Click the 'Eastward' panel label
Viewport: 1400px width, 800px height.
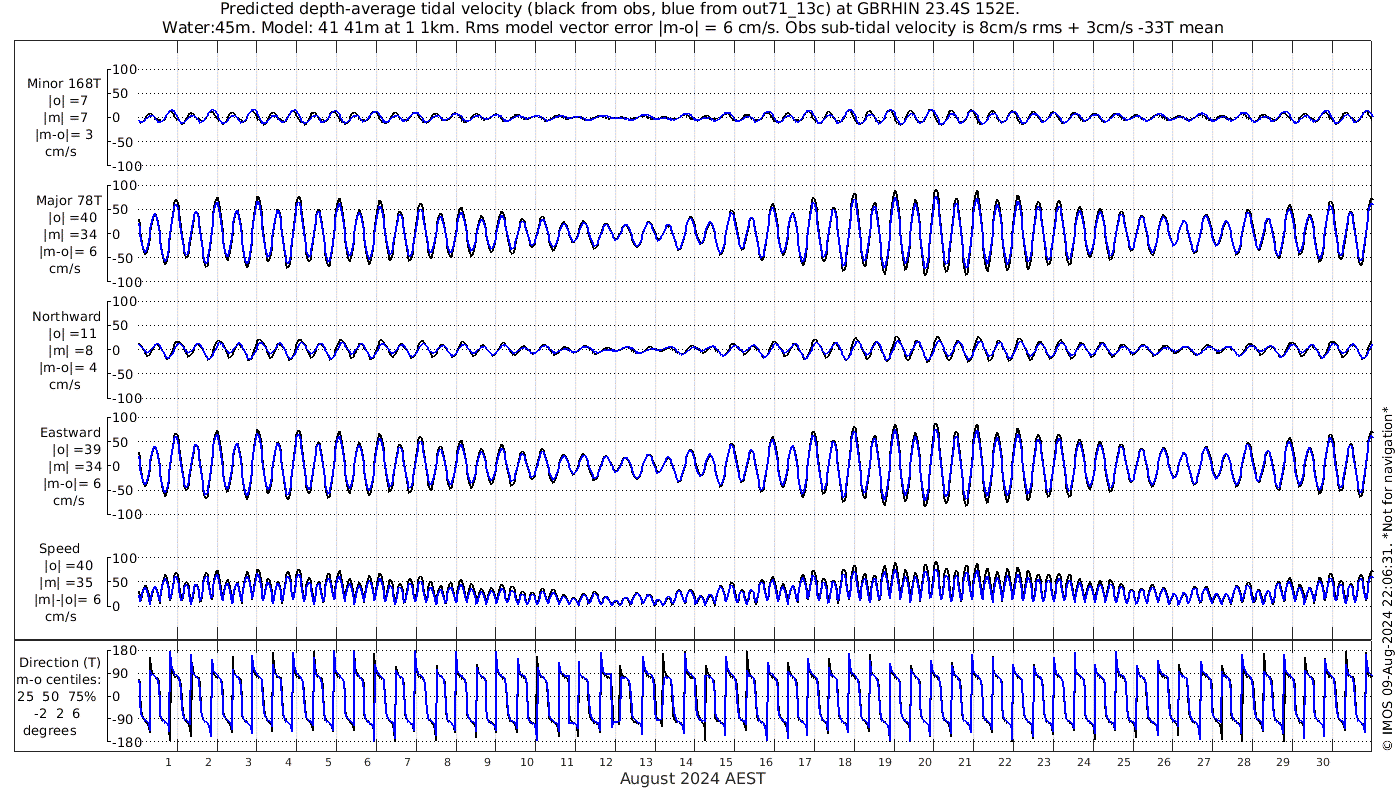70,432
